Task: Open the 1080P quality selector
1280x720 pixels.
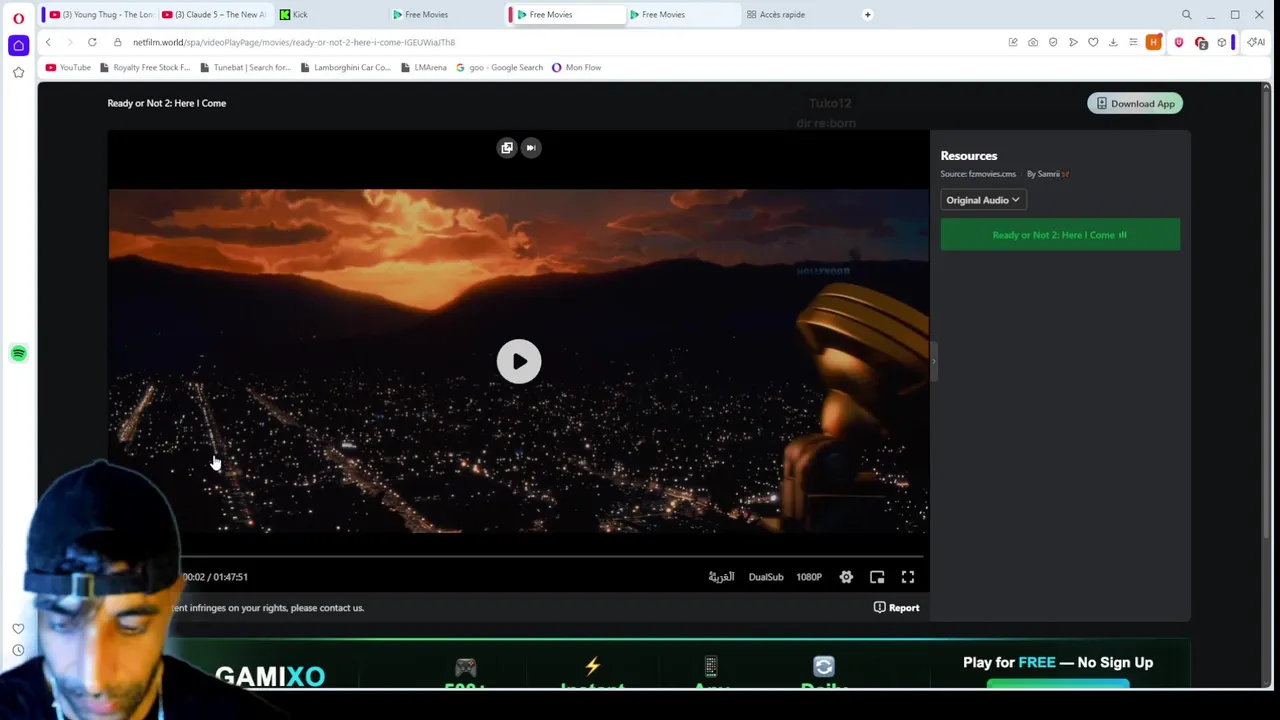Action: tap(809, 577)
